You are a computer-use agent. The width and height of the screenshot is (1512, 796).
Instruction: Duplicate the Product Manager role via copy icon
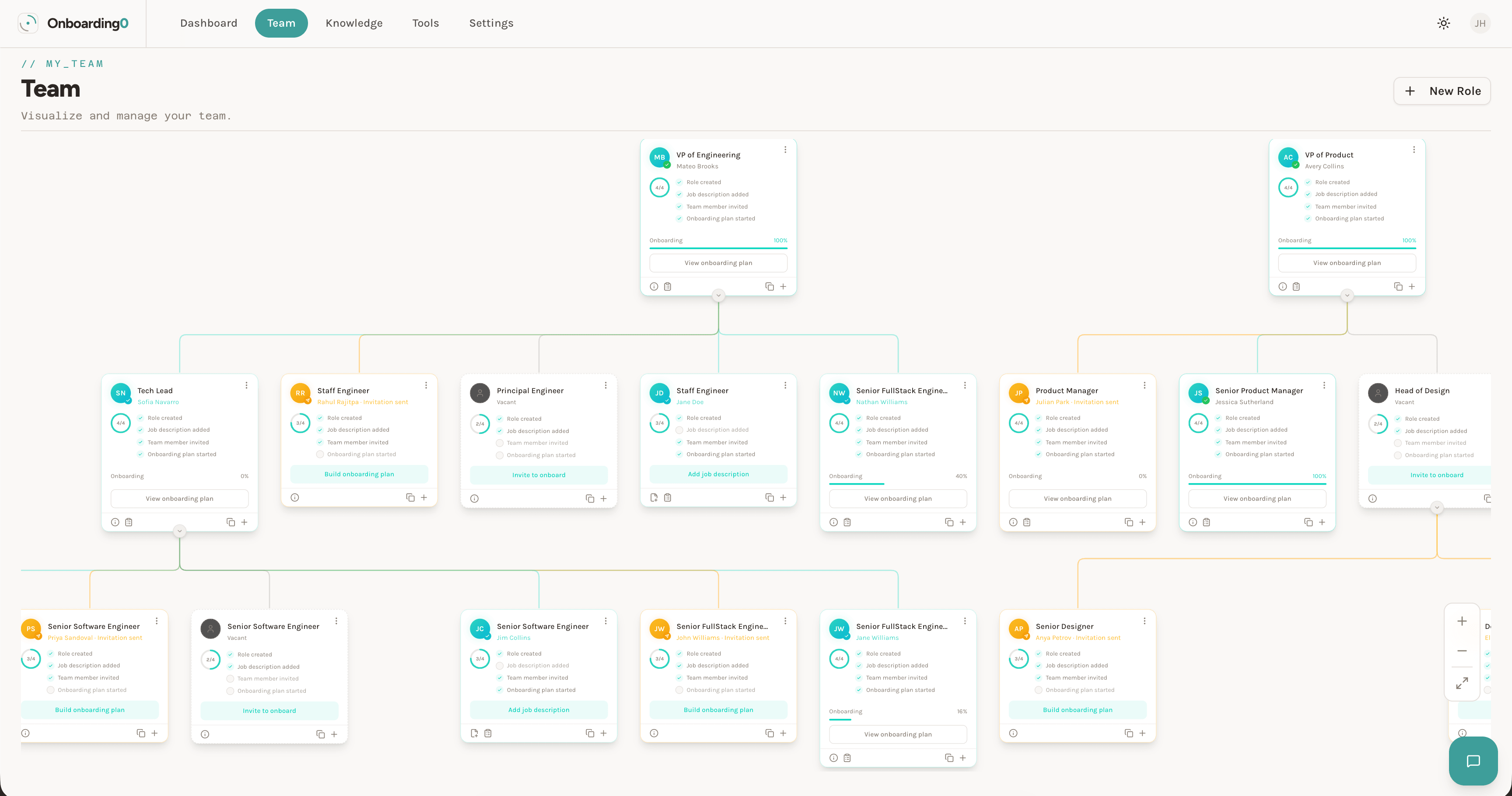point(1128,521)
